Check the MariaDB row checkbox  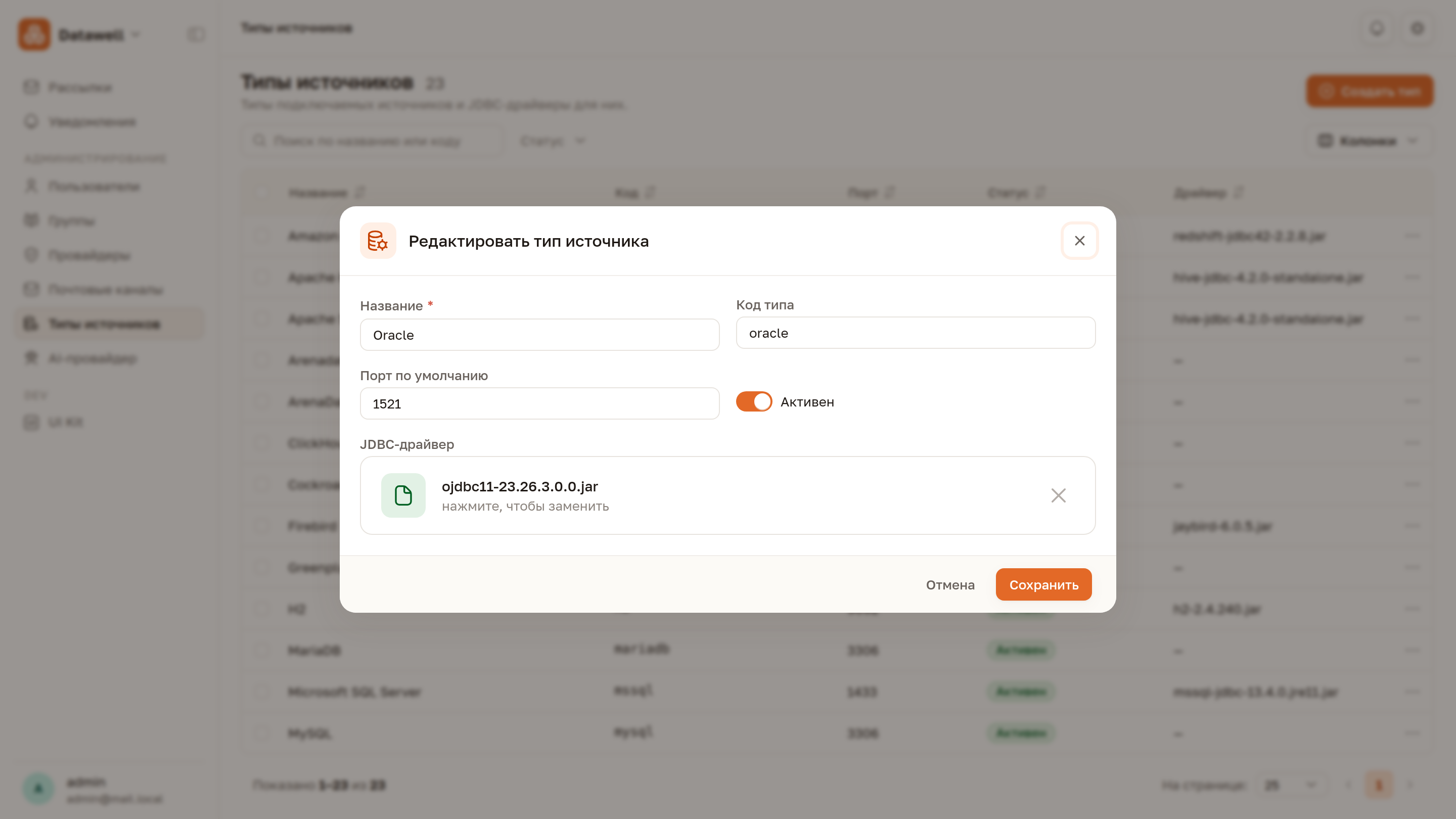click(x=261, y=651)
